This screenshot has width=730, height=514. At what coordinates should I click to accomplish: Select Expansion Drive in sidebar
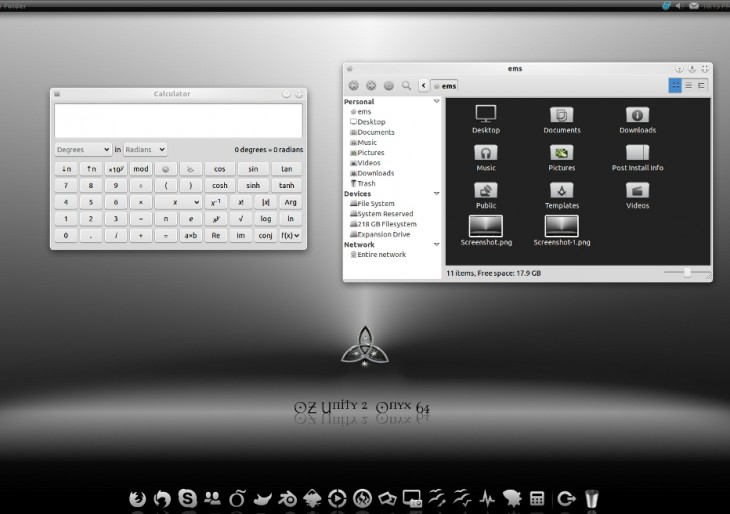coord(383,234)
